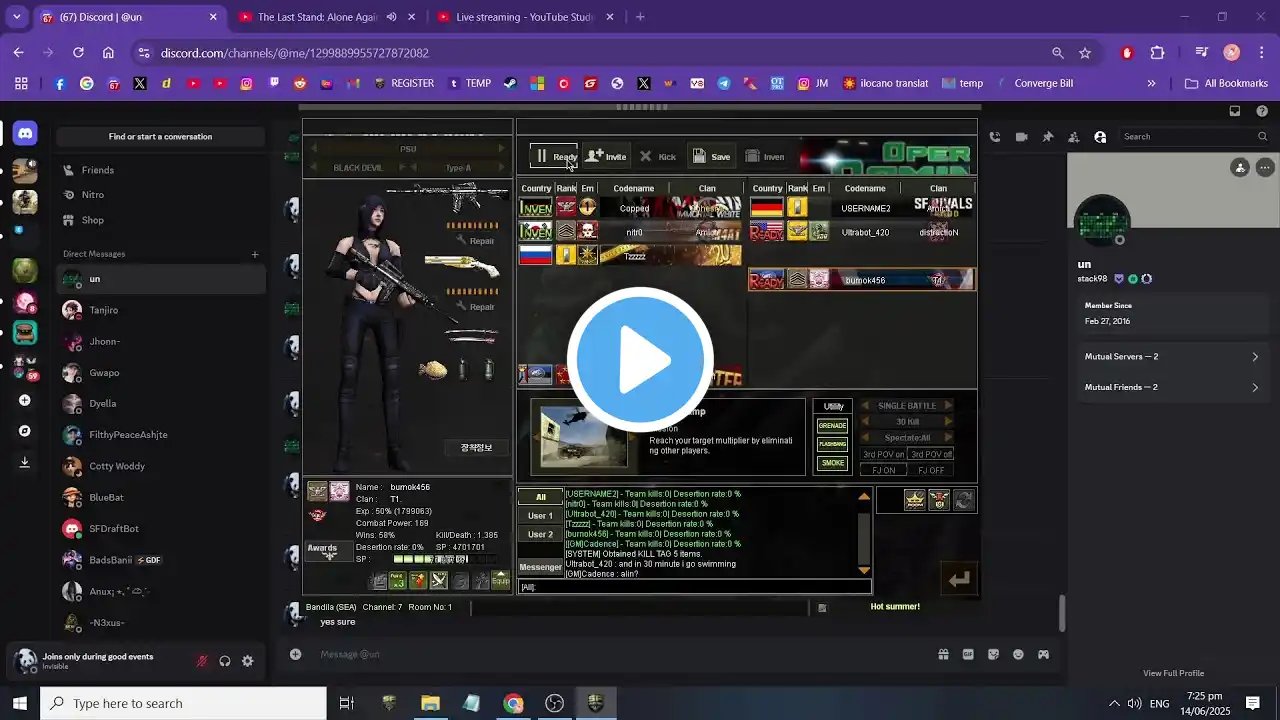Image resolution: width=1280 pixels, height=720 pixels.
Task: Toggle the user profile panel icon
Action: coord(1100,137)
